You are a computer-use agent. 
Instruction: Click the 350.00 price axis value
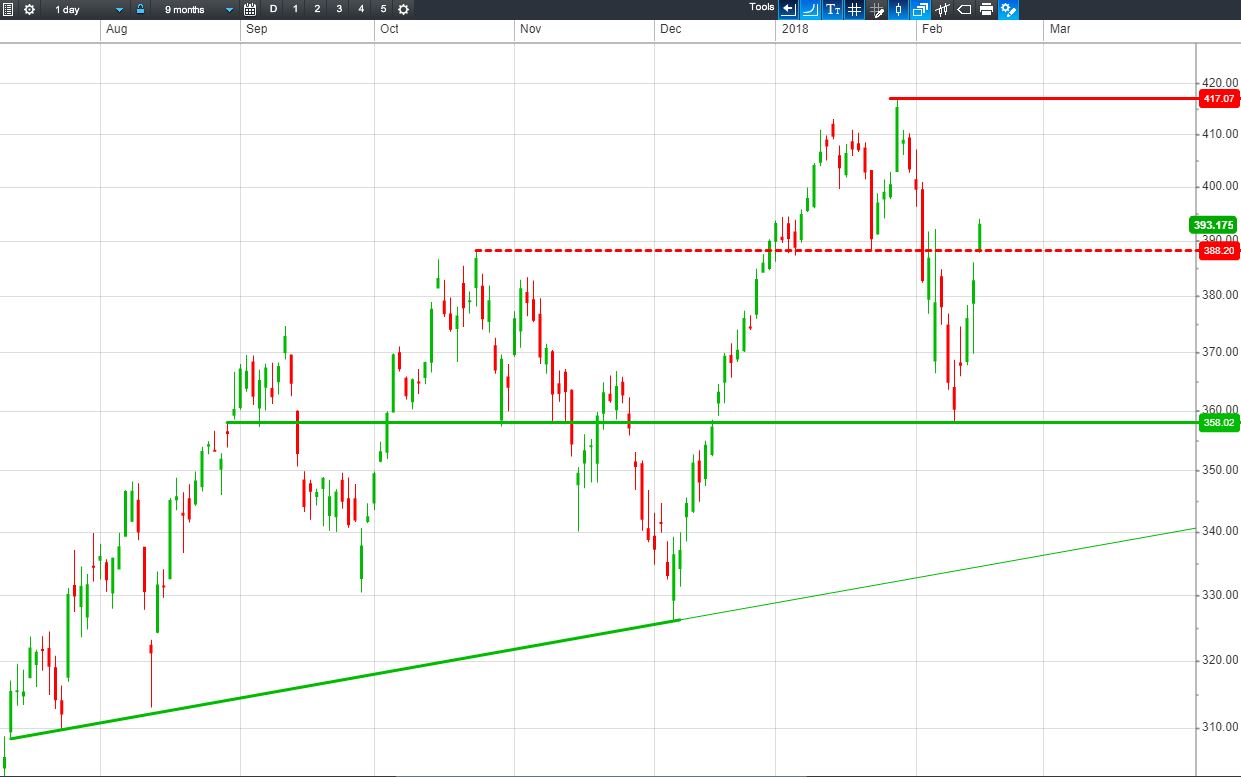tap(1221, 470)
